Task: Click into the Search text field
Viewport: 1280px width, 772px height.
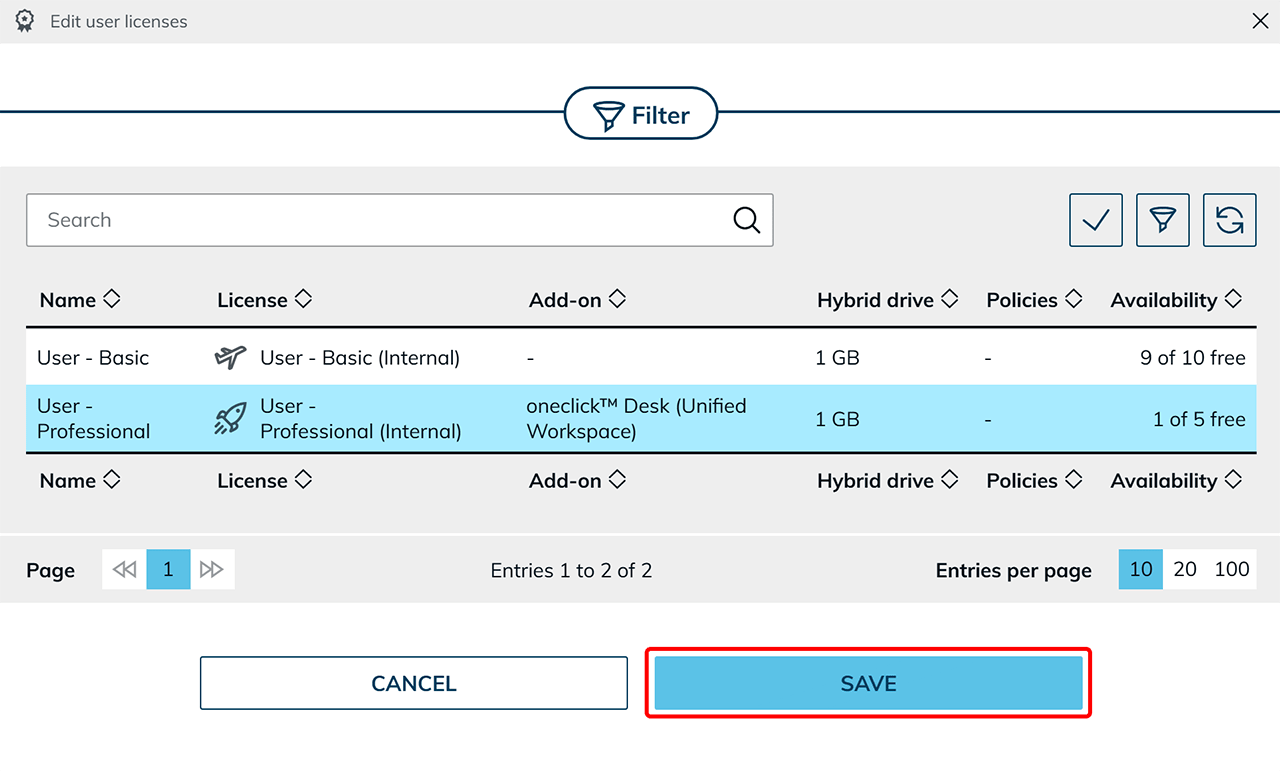Action: 380,220
